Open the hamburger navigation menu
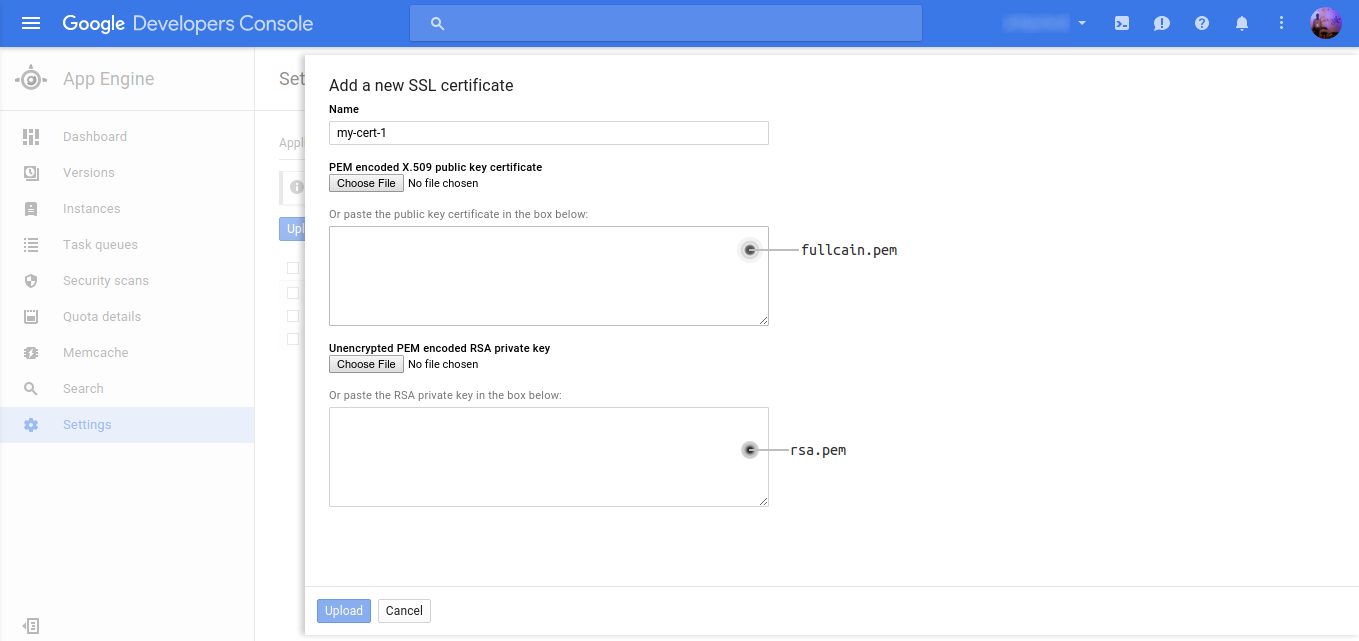 coord(31,23)
